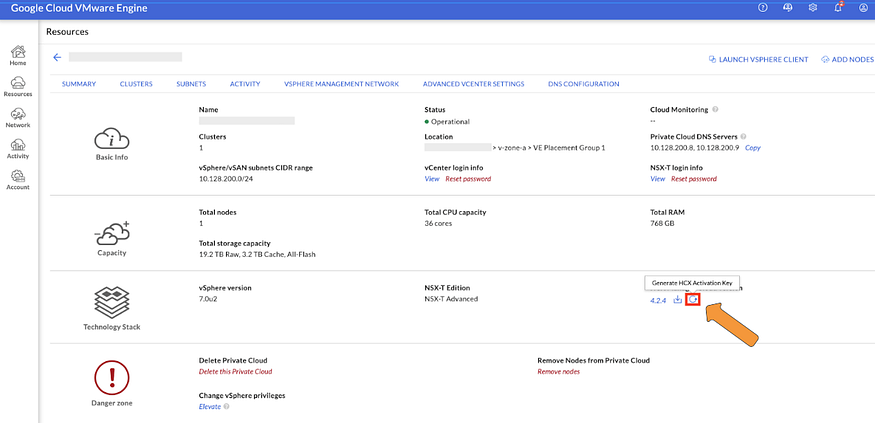Switch to the Subnets tab
875x423 pixels.
pyautogui.click(x=191, y=84)
